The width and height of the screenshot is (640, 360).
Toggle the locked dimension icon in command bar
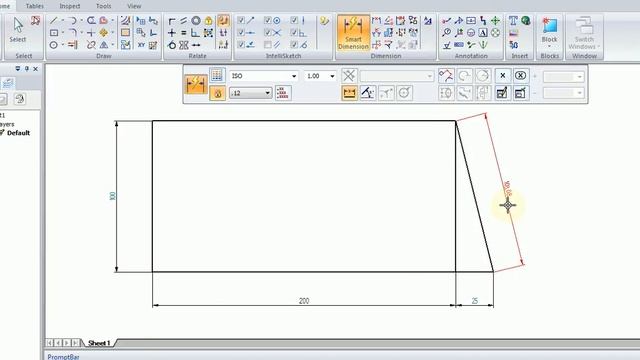point(217,93)
